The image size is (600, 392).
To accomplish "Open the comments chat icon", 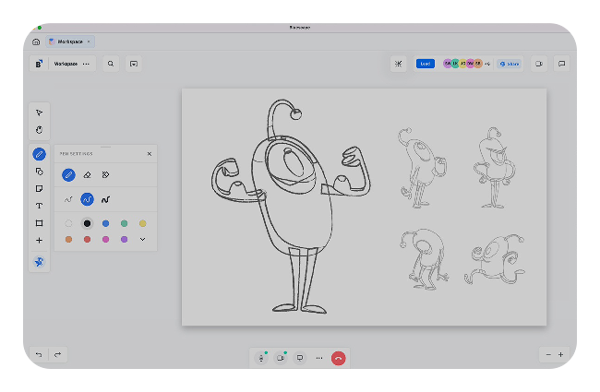I will point(561,64).
